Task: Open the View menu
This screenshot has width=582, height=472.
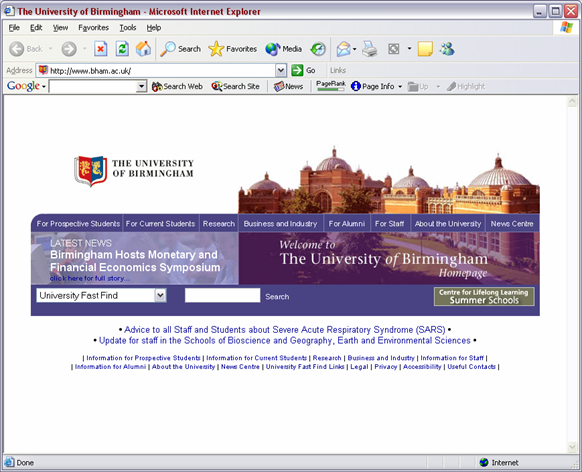Action: [x=60, y=27]
